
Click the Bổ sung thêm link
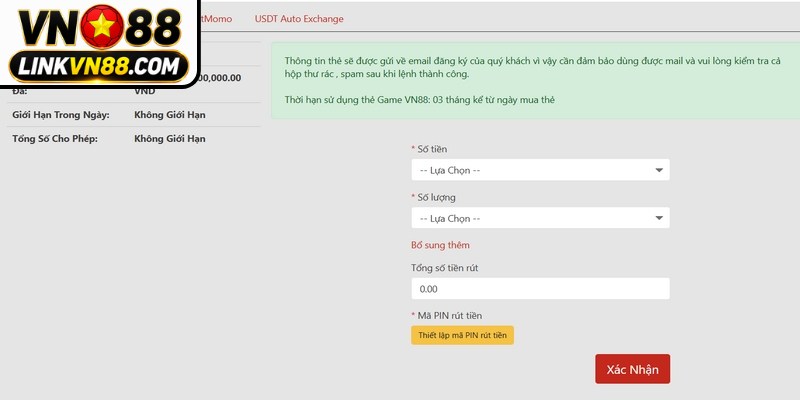coord(440,245)
